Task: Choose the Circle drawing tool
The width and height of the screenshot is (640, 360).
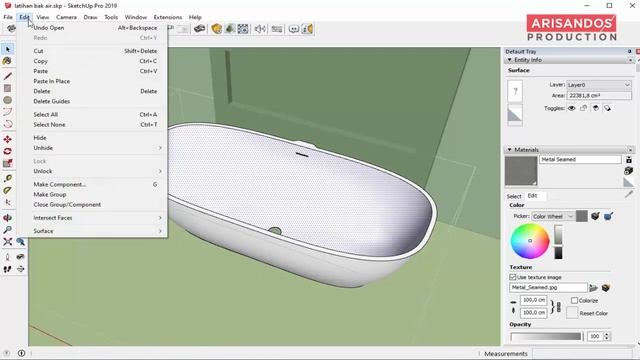Action: [7, 100]
